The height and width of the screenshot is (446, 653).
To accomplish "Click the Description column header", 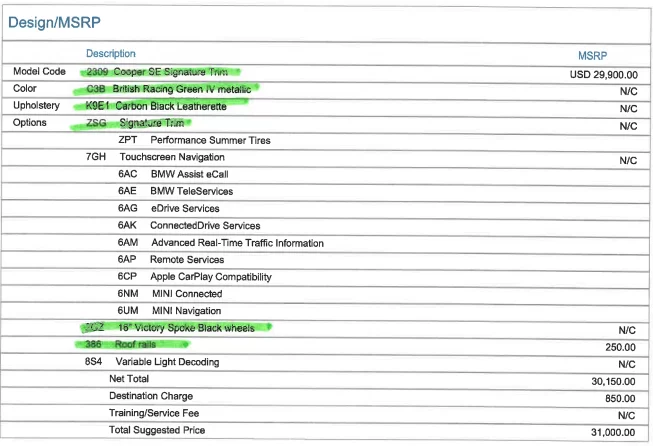I will coord(110,53).
